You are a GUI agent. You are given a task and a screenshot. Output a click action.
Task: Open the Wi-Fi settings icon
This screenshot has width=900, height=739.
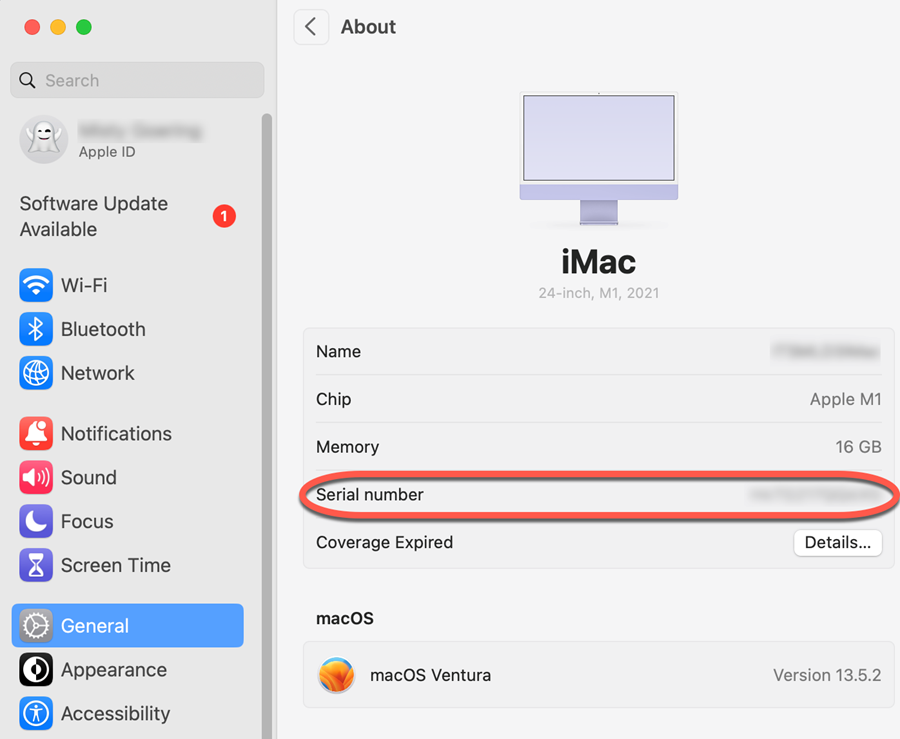coord(36,285)
